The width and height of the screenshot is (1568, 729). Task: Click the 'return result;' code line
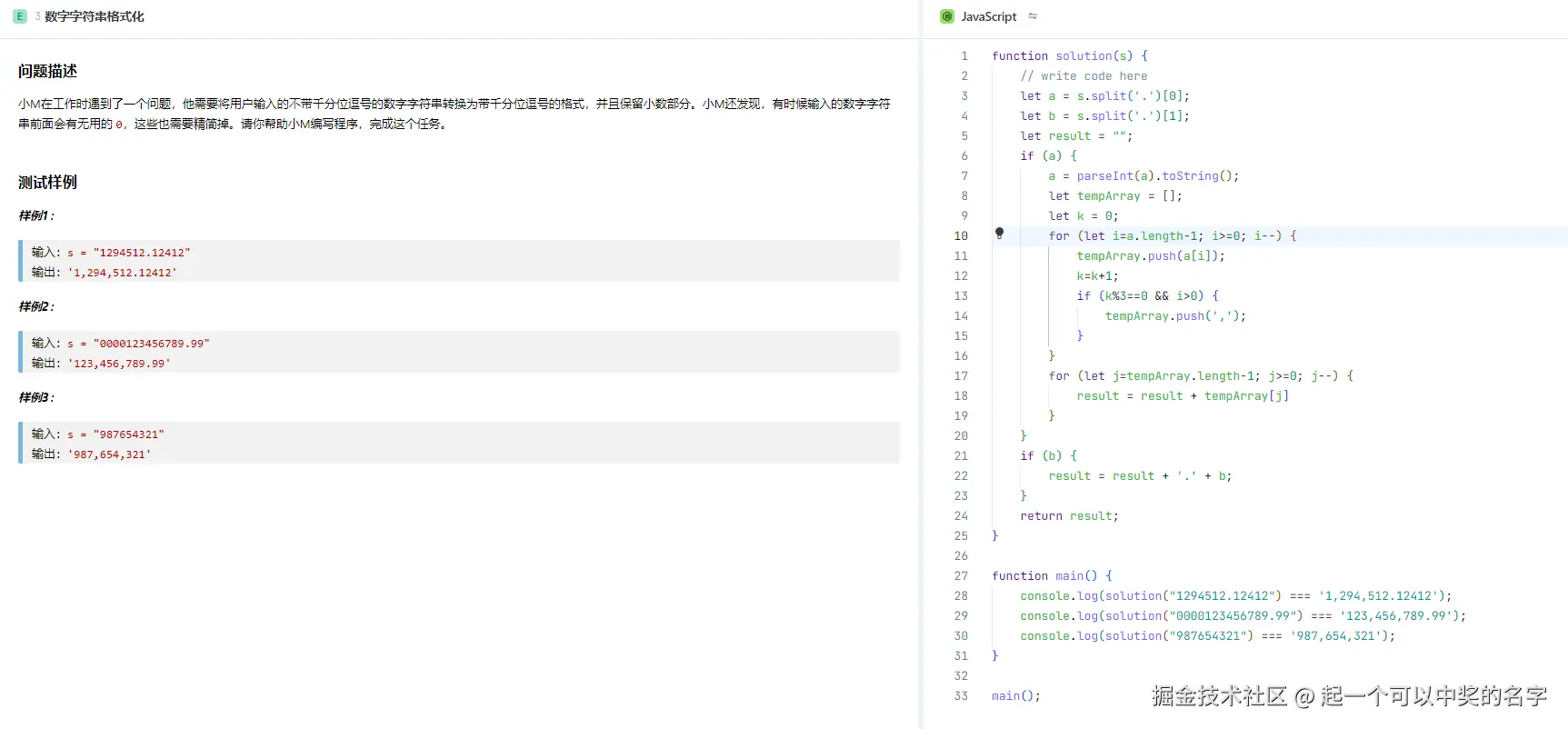(1069, 515)
